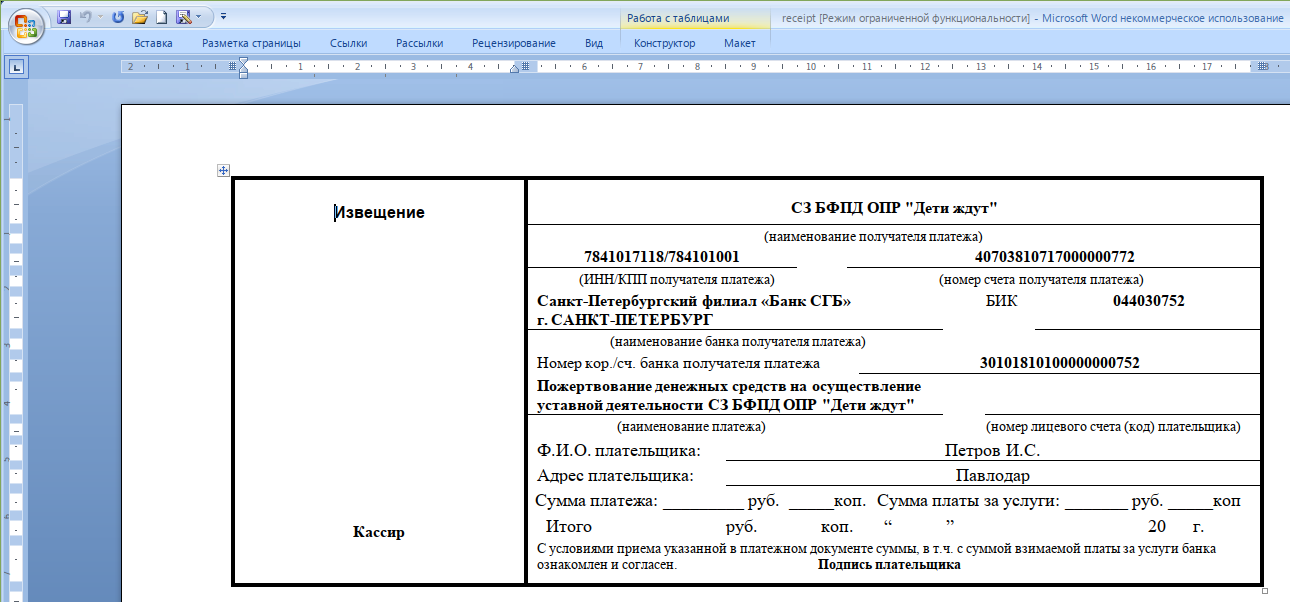Click the Redo circular arrow icon

click(x=118, y=16)
